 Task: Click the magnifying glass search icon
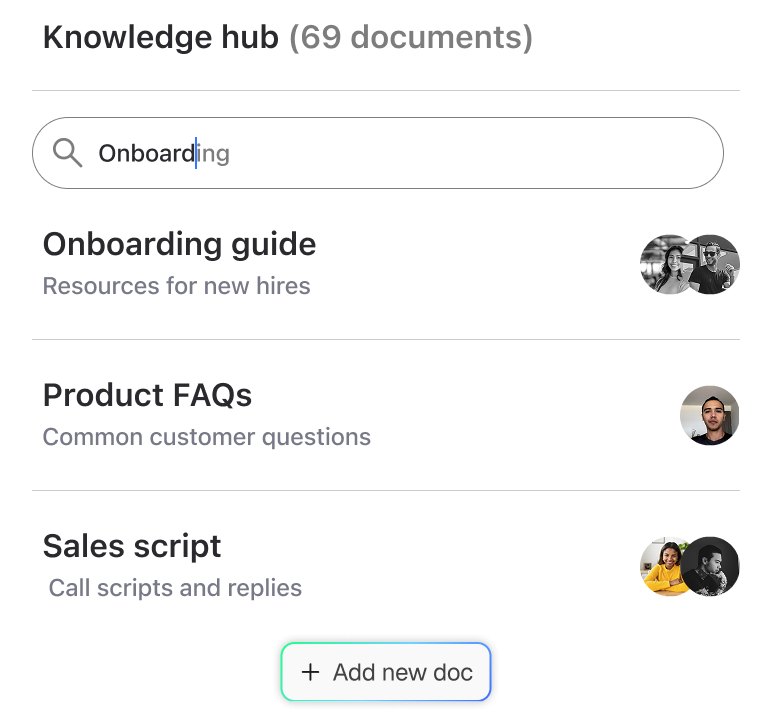(67, 153)
